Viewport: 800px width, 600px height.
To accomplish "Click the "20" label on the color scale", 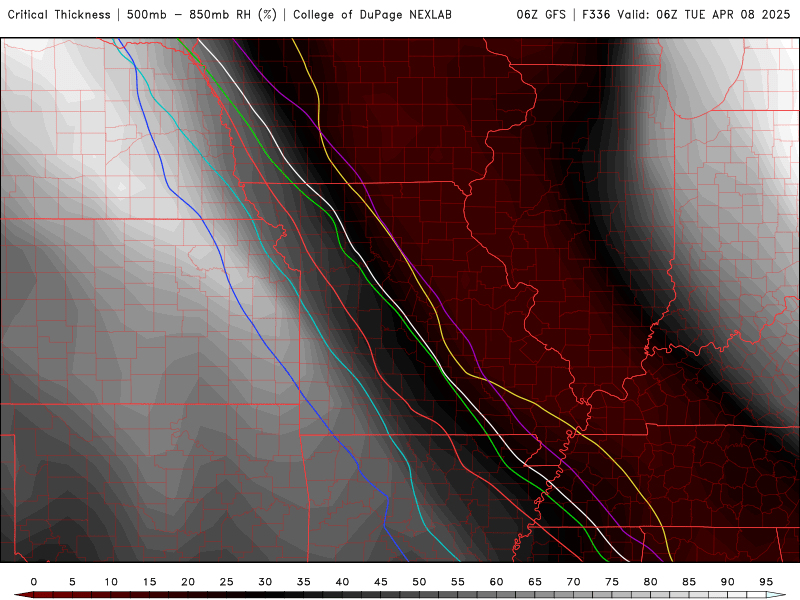I will click(x=188, y=582).
